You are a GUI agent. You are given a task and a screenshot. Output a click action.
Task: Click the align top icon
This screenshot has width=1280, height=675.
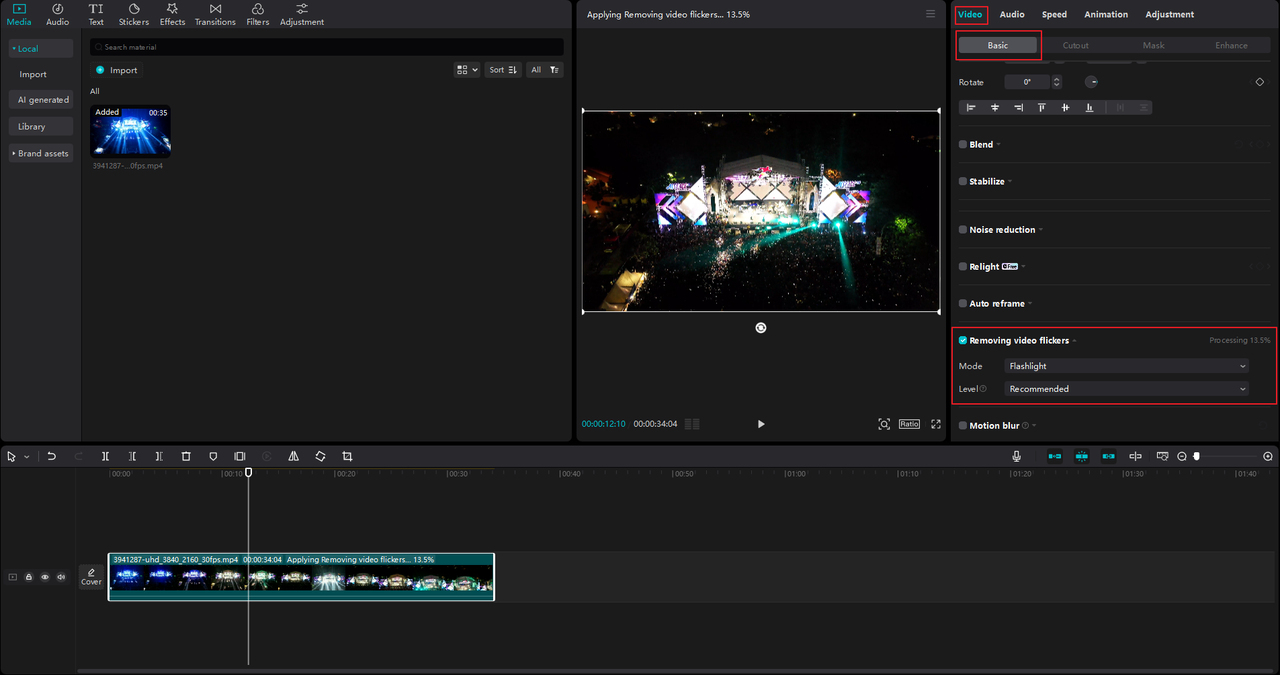click(x=1042, y=107)
